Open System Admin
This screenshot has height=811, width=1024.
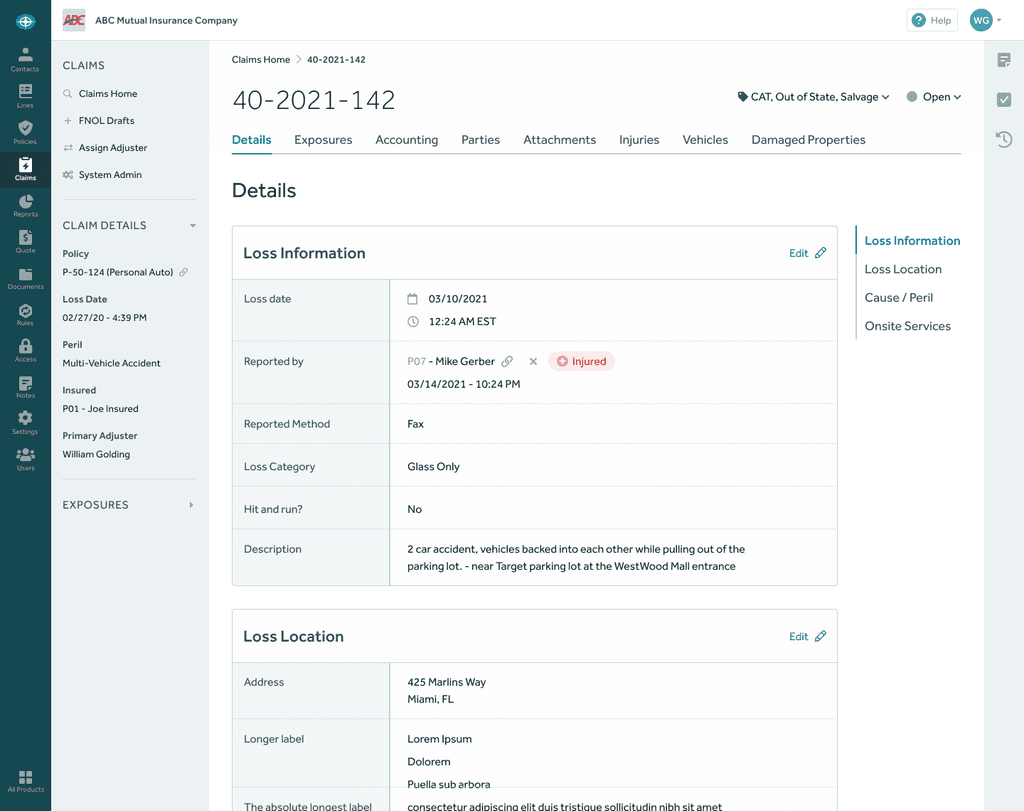(x=110, y=175)
